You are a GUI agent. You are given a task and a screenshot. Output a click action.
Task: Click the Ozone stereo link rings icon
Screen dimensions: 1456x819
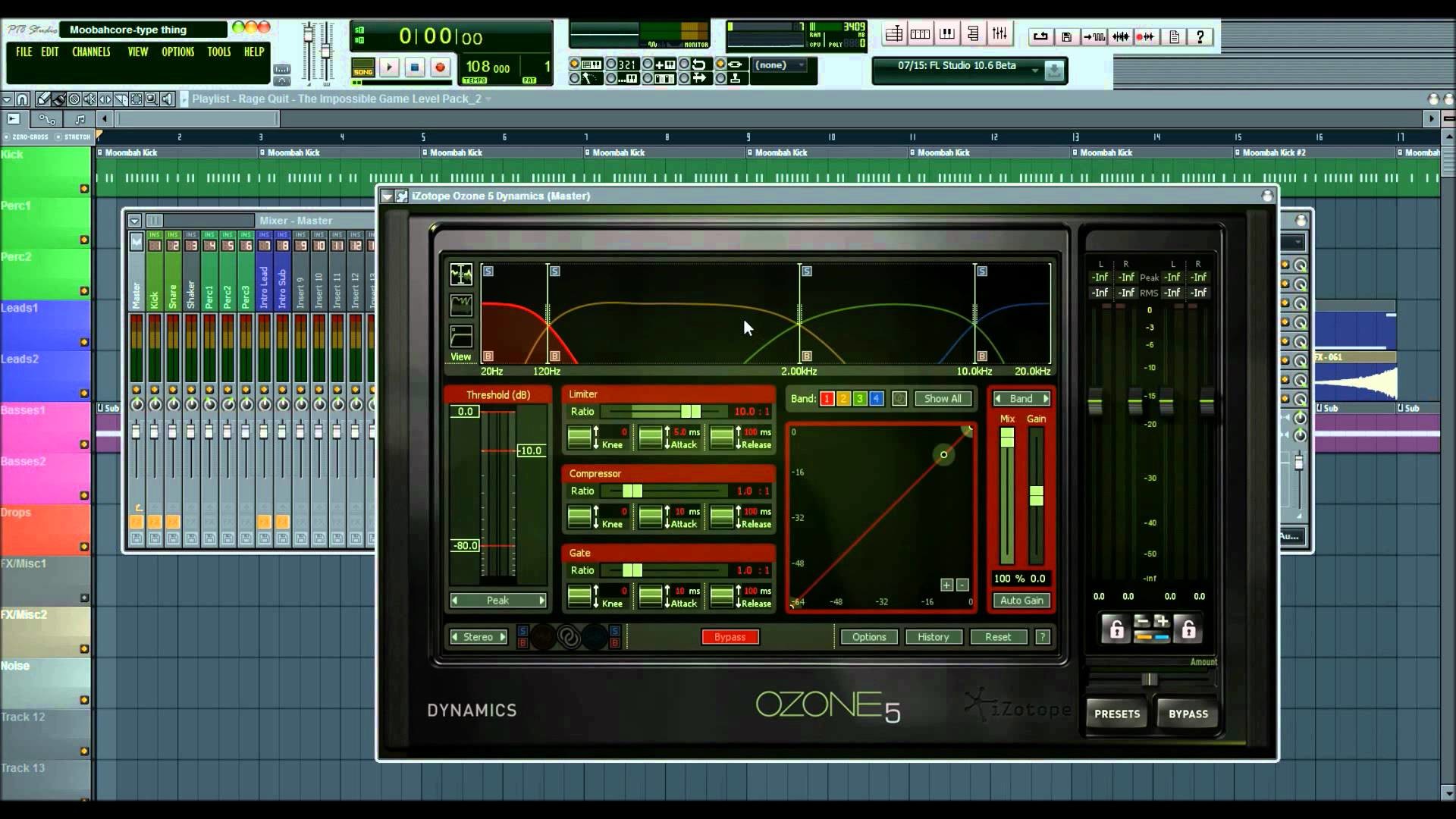[x=569, y=637]
